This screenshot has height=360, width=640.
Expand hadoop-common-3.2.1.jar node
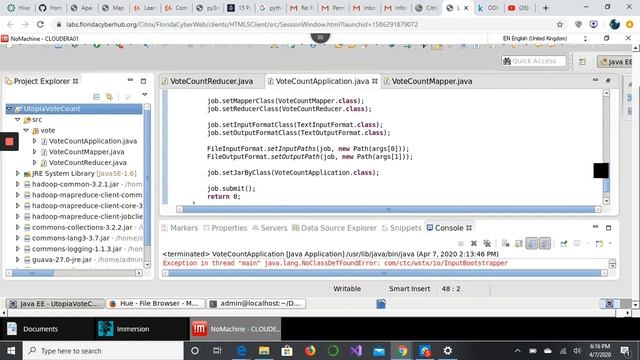pyautogui.click(x=18, y=184)
